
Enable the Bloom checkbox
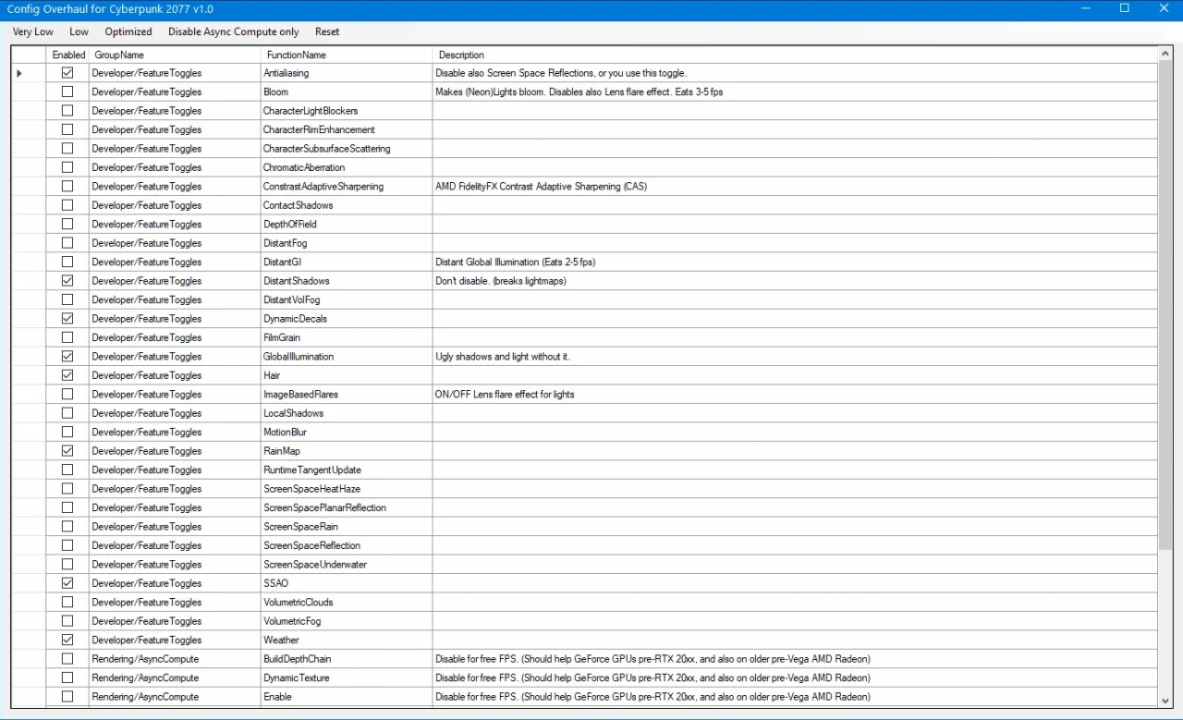pyautogui.click(x=67, y=92)
